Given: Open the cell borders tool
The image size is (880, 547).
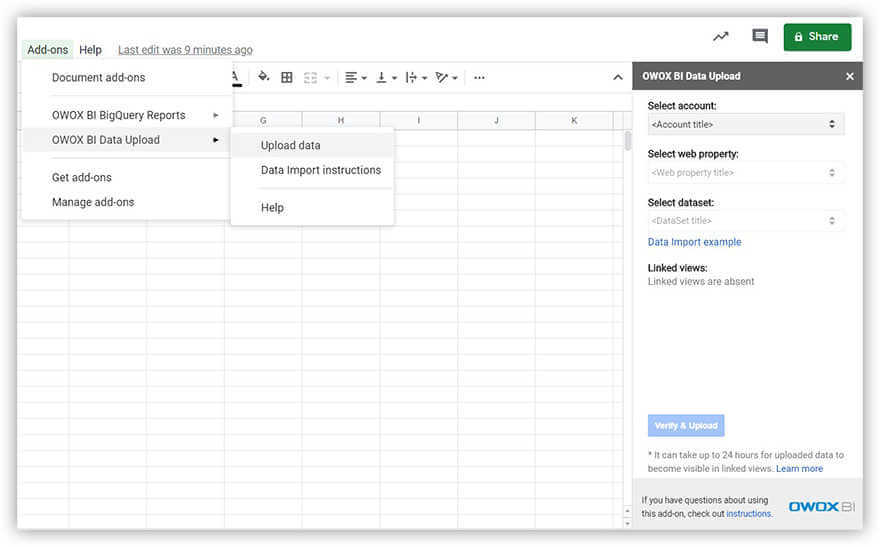Looking at the screenshot, I should coord(287,77).
